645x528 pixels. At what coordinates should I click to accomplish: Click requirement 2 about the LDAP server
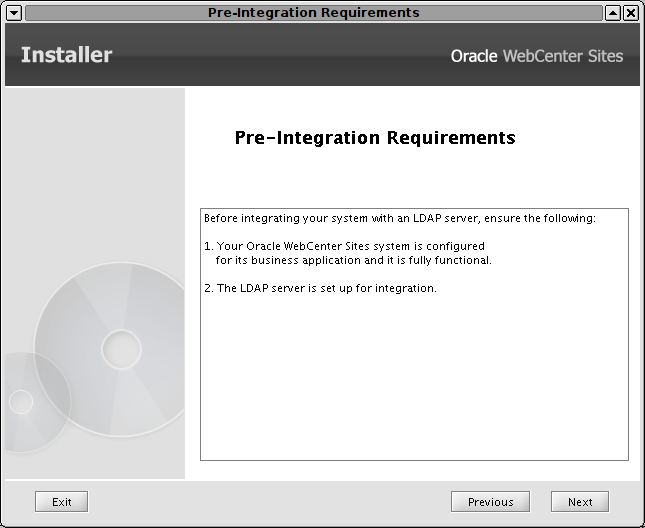click(320, 288)
